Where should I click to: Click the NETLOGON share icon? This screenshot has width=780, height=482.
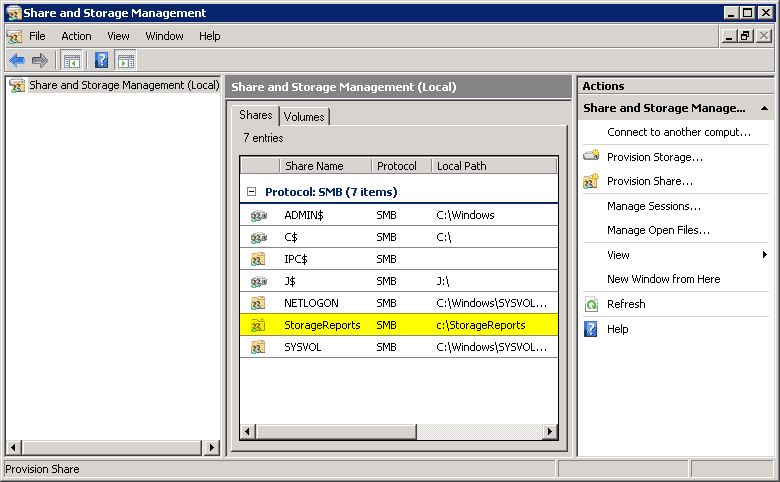(258, 303)
